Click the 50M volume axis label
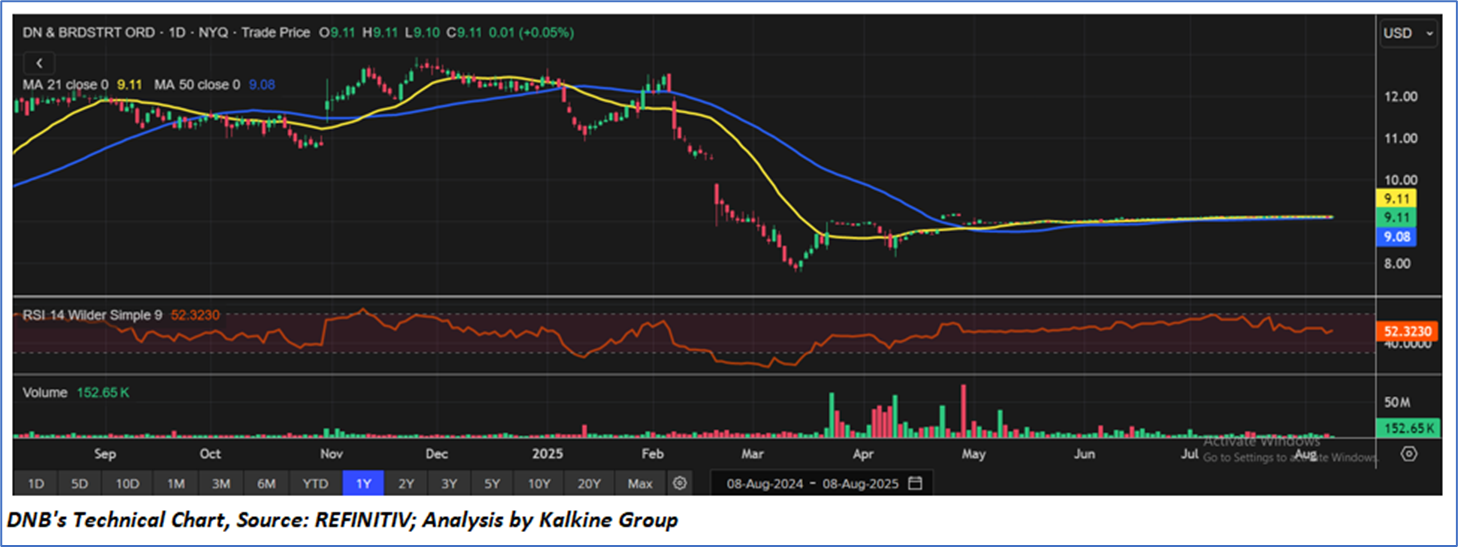This screenshot has width=1458, height=547. pos(1397,402)
